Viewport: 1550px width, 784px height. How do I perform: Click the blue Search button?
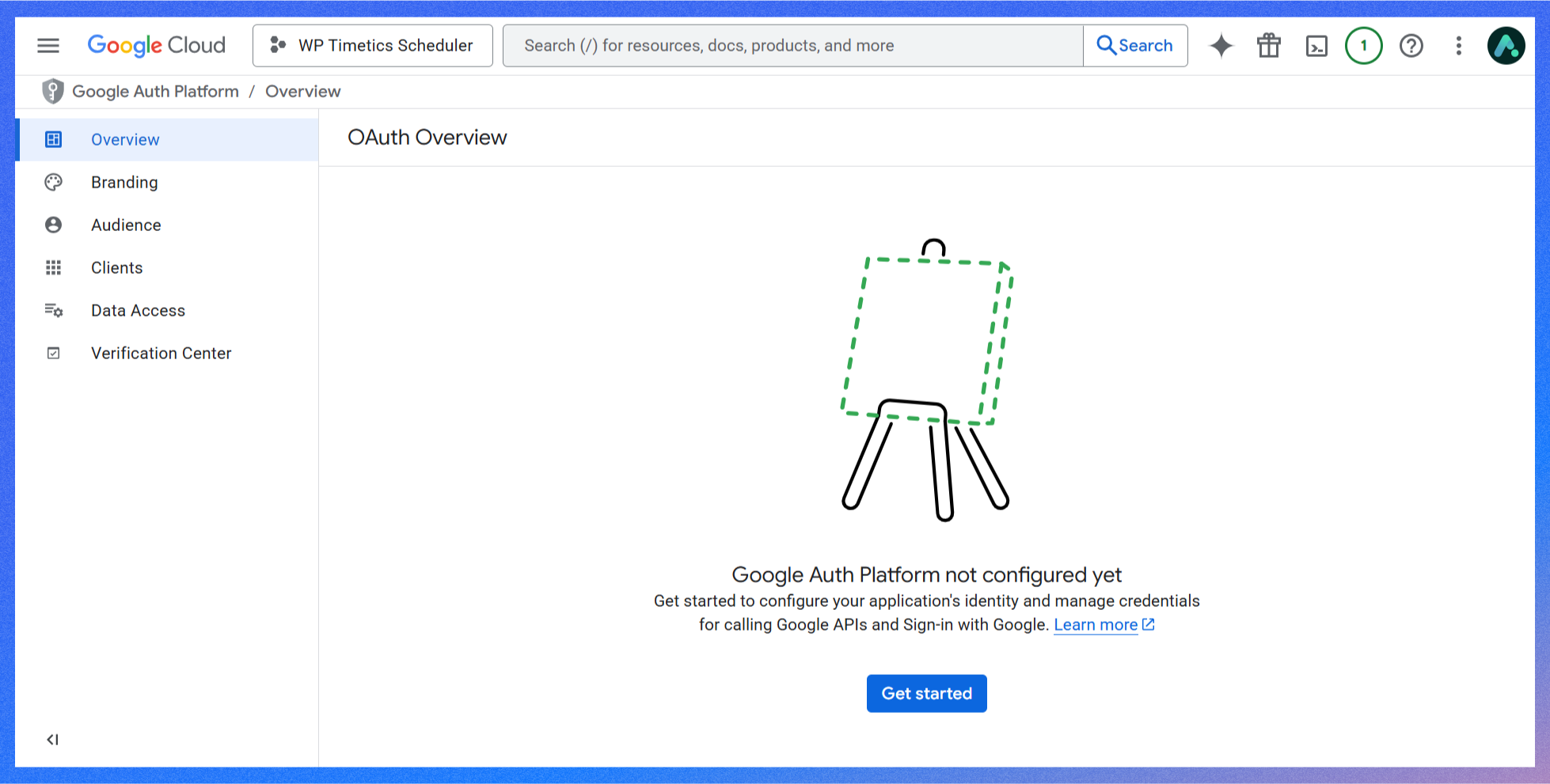coord(1135,46)
